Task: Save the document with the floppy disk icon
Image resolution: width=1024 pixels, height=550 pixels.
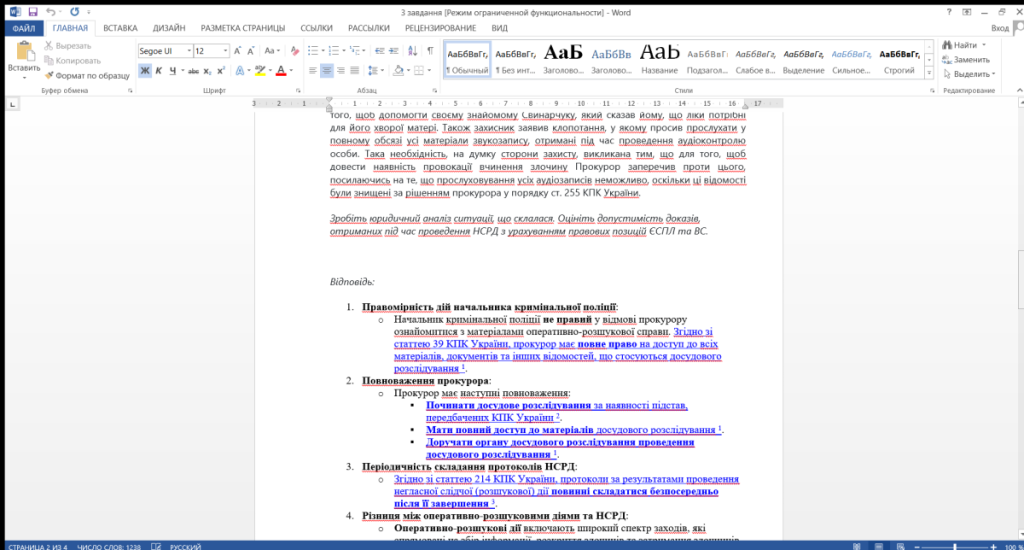Action: [x=33, y=12]
